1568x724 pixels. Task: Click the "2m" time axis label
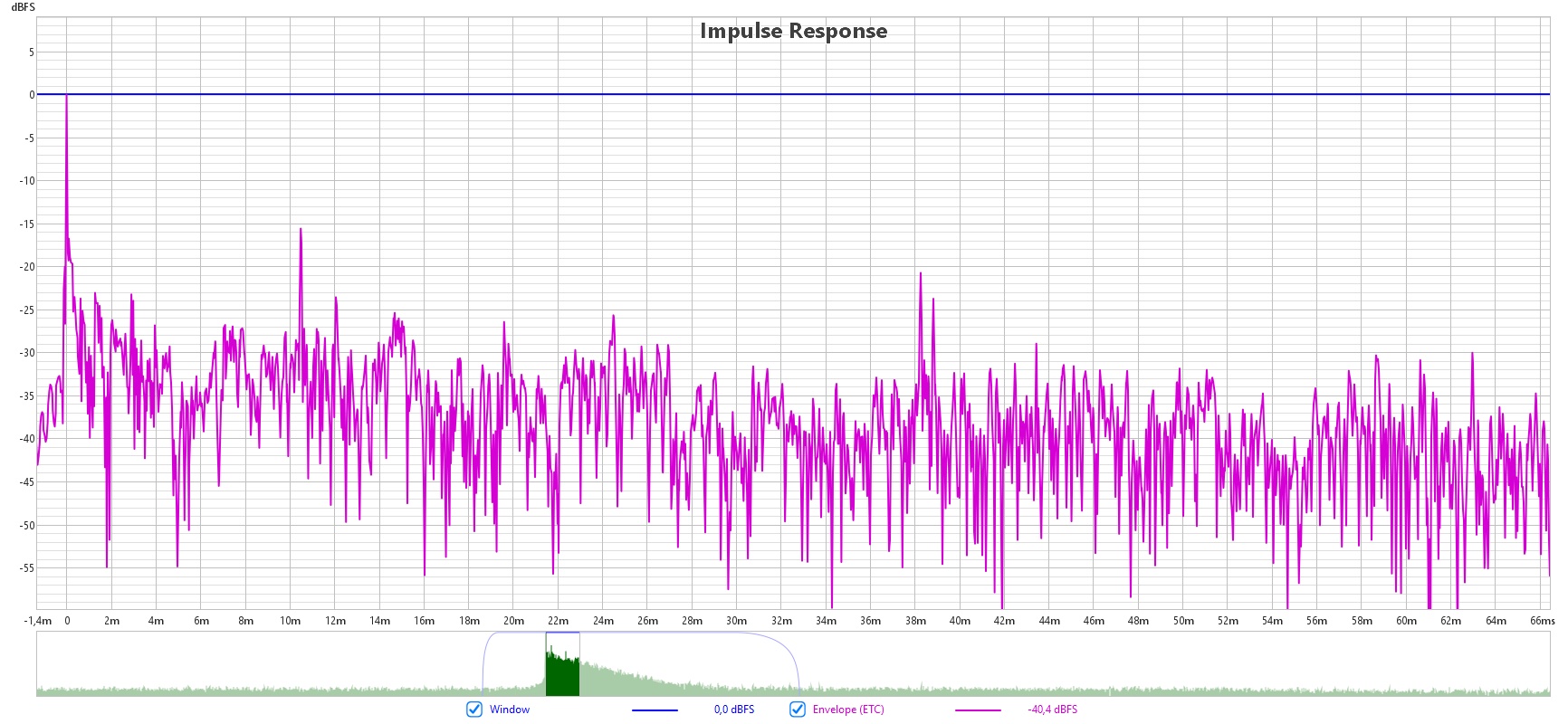(111, 621)
